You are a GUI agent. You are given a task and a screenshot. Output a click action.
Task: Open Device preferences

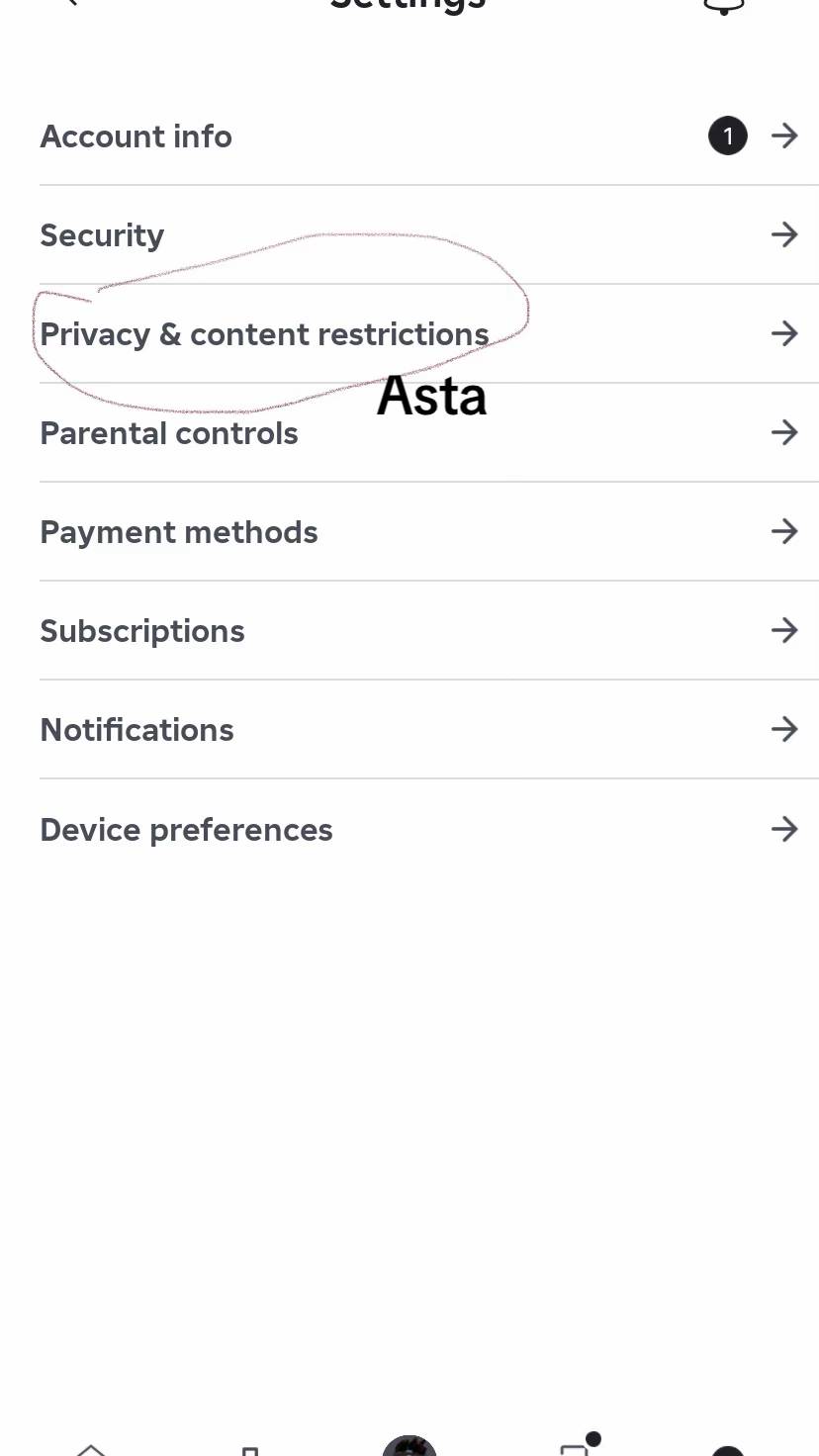click(429, 829)
